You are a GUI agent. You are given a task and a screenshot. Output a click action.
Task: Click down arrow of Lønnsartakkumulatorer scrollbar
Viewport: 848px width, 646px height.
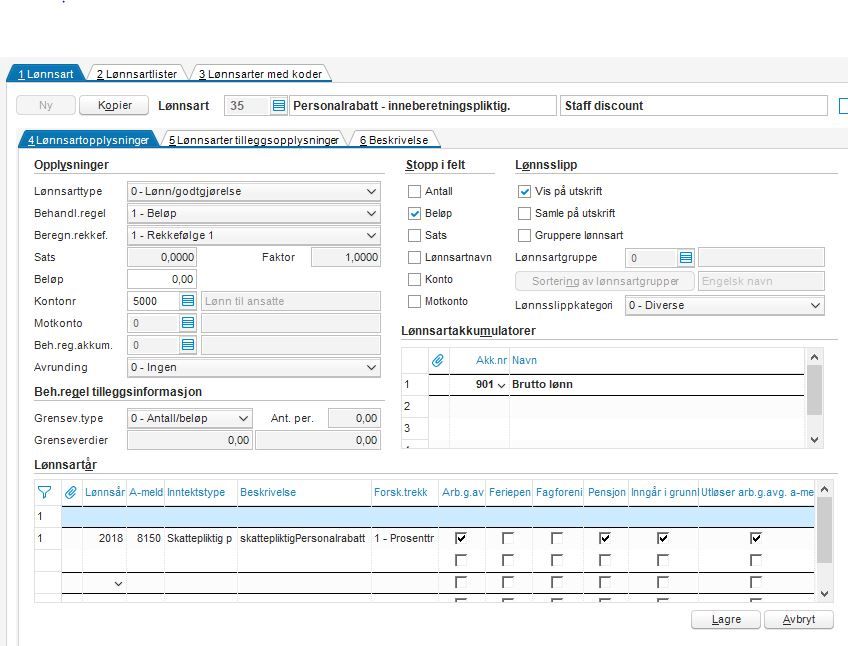click(x=814, y=440)
